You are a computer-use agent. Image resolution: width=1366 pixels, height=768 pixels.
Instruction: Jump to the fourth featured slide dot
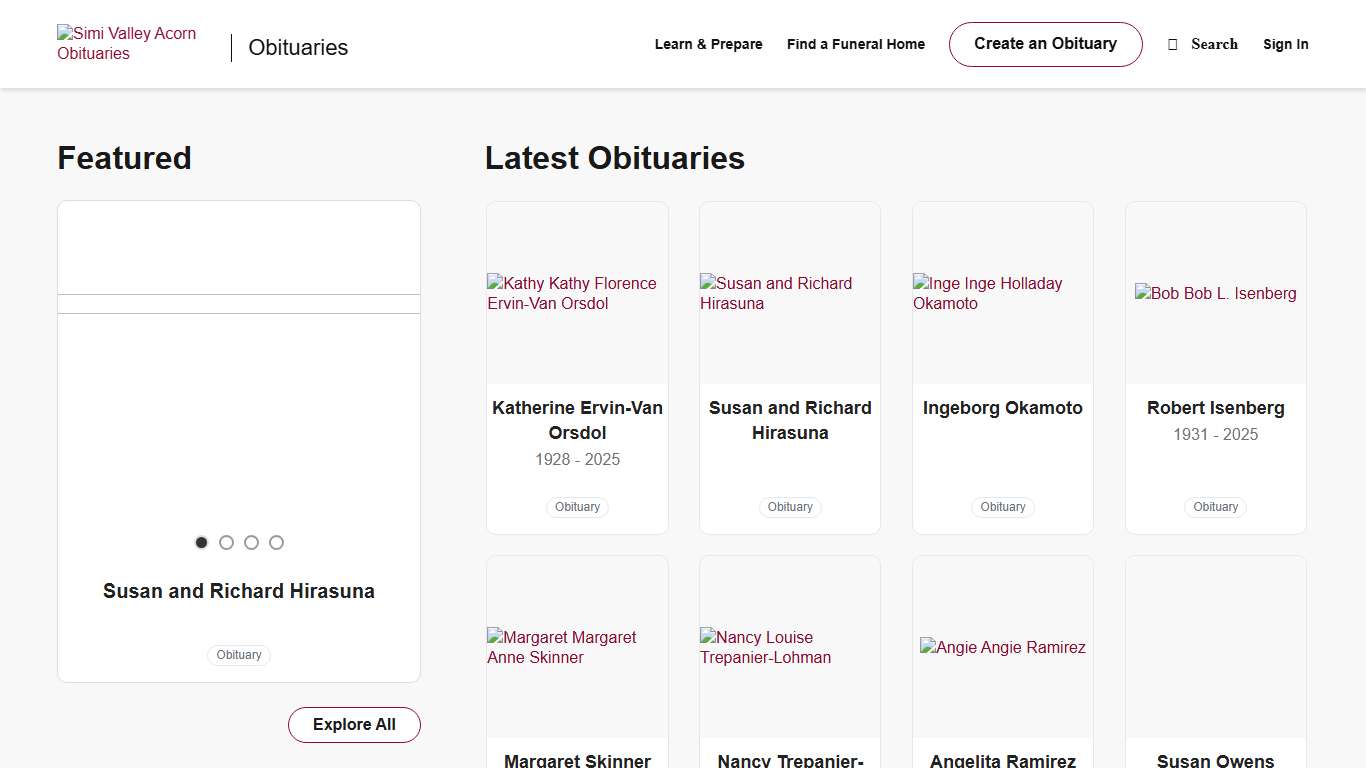pyautogui.click(x=276, y=542)
